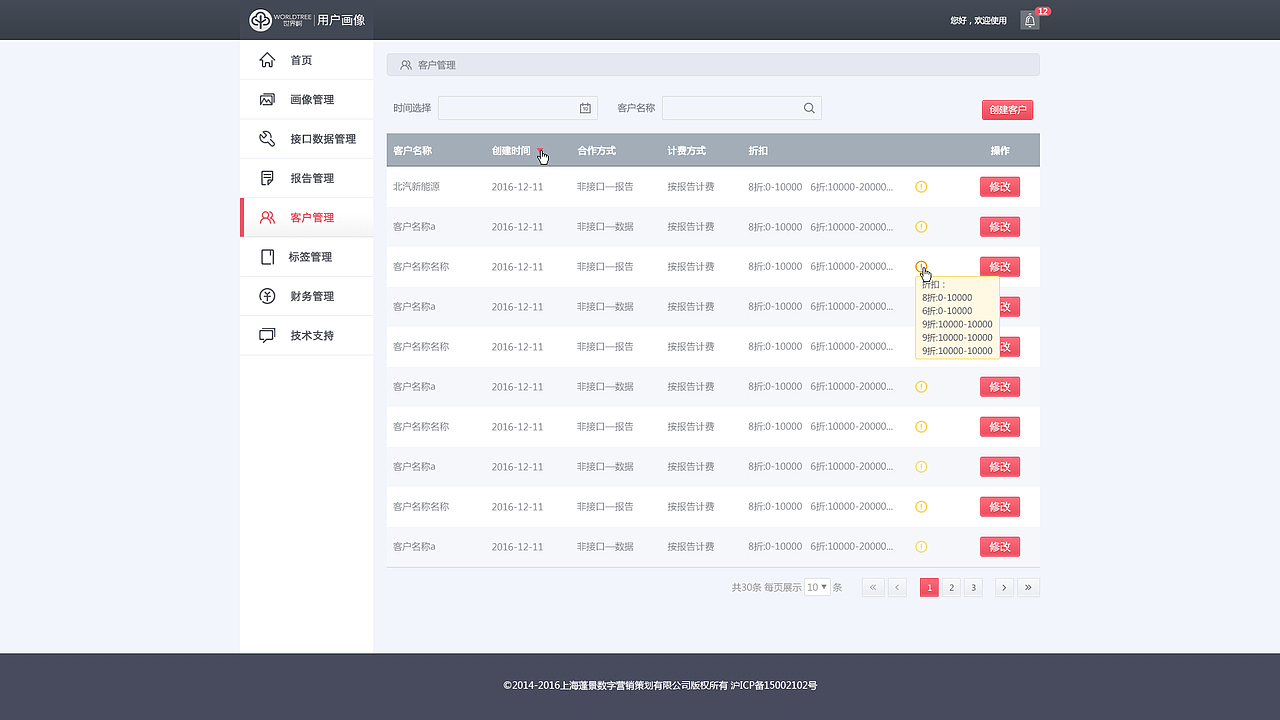Image resolution: width=1280 pixels, height=720 pixels.
Task: Click 修改 on the 北汽新能源 row
Action: click(999, 186)
